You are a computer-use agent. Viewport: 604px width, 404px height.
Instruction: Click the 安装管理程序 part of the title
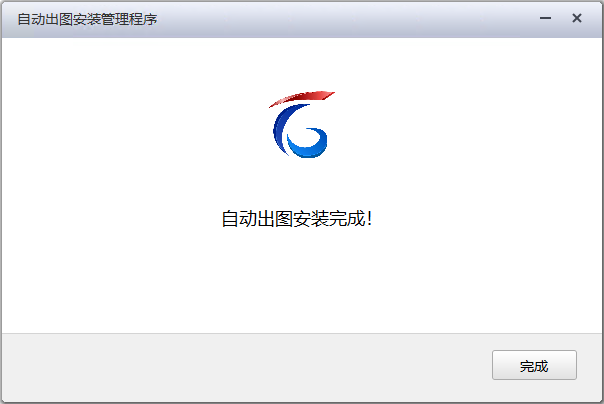coord(116,19)
